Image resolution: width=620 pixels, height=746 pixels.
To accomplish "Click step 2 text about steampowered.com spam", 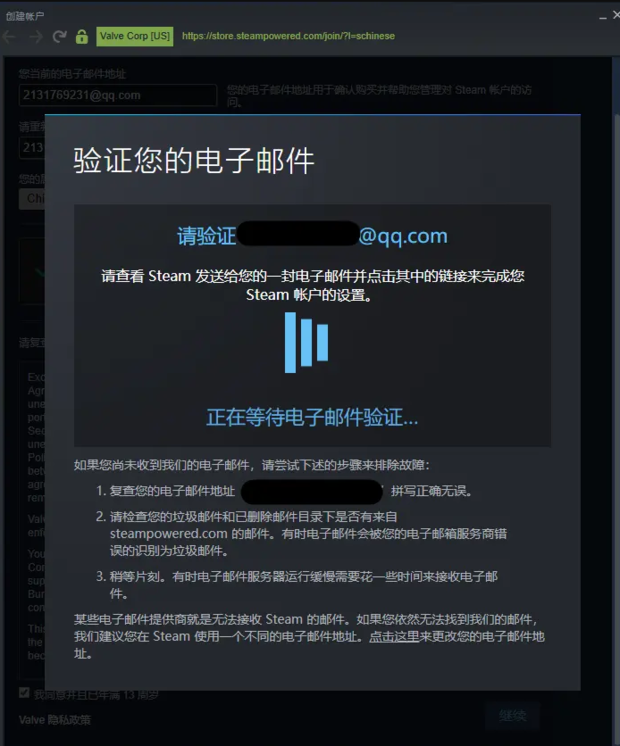I will 308,534.
